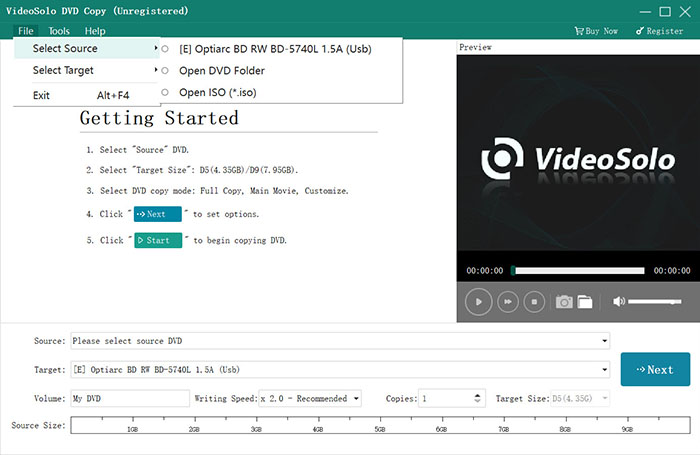Open the window dropdown icon in title bar
The height and width of the screenshot is (455, 700).
click(x=618, y=11)
